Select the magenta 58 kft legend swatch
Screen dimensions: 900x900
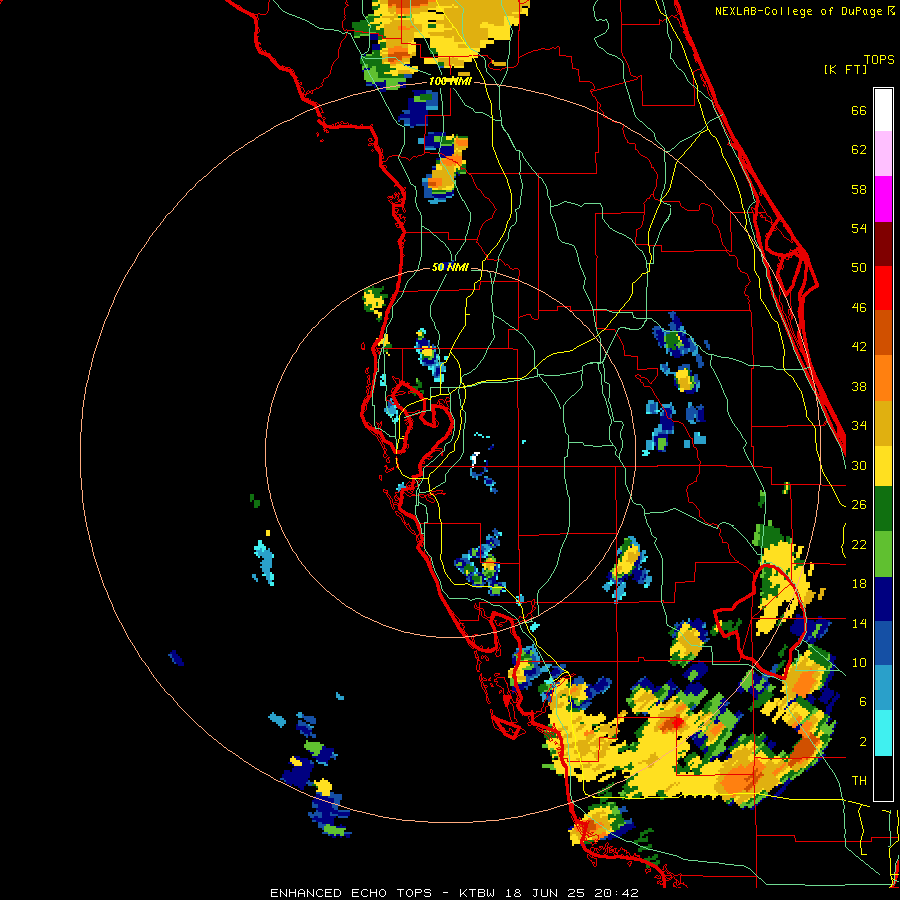(883, 199)
